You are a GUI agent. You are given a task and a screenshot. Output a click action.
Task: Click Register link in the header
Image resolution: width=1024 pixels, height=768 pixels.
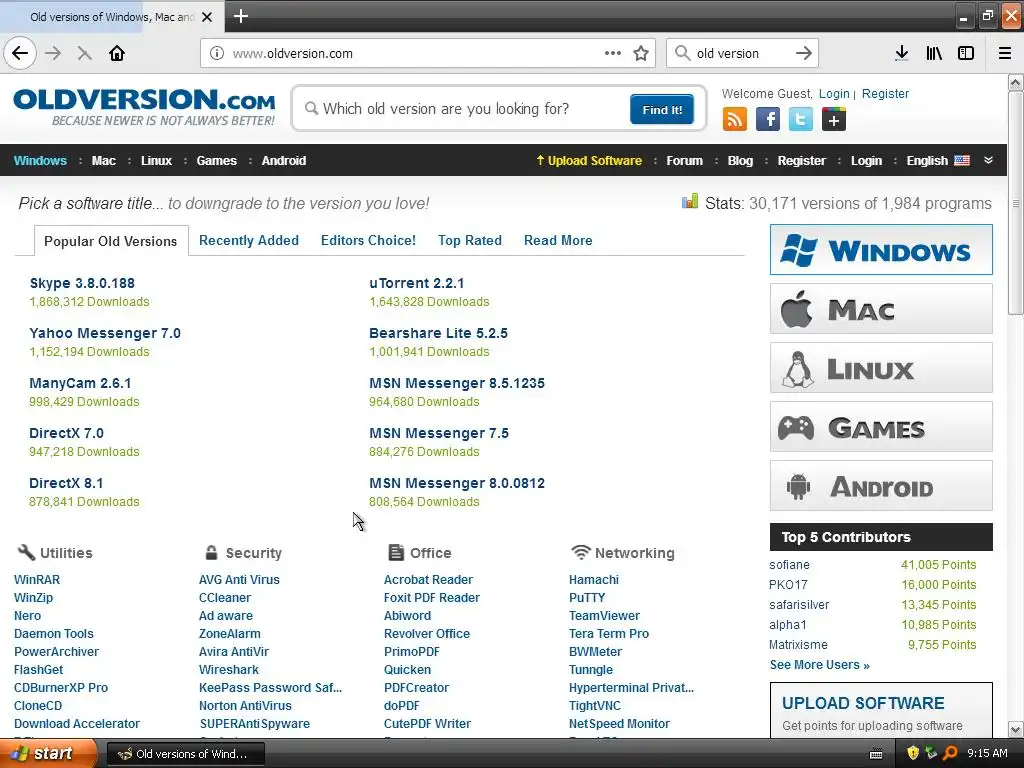tap(886, 94)
